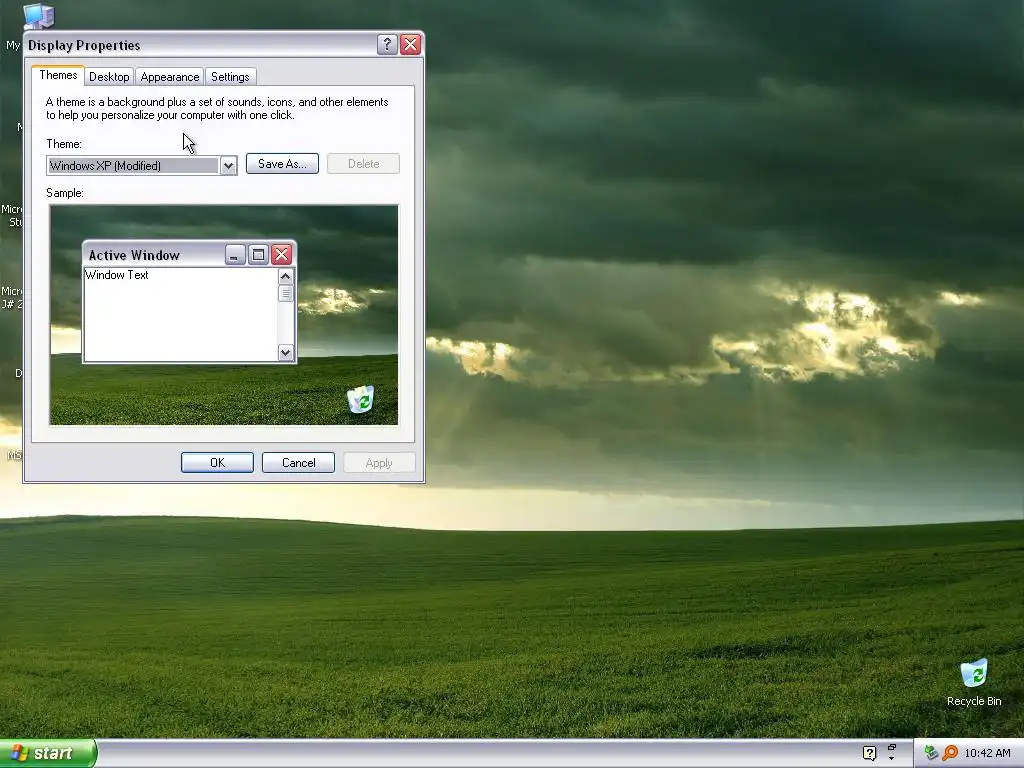
Task: Click the greyed-out Apply button
Action: click(379, 462)
